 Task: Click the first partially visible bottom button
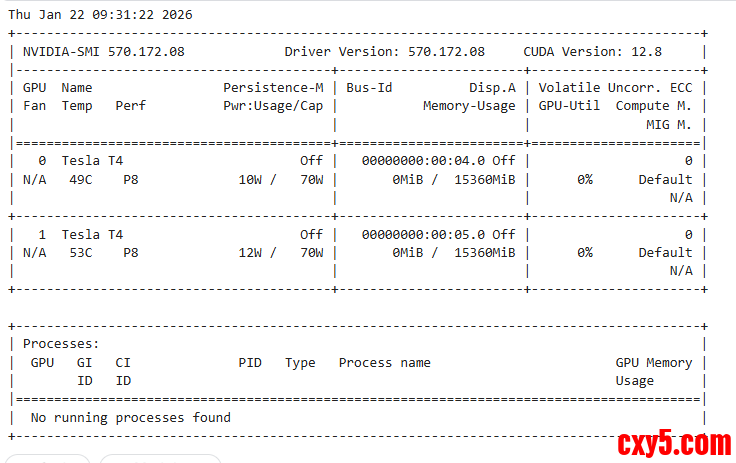click(x=50, y=459)
